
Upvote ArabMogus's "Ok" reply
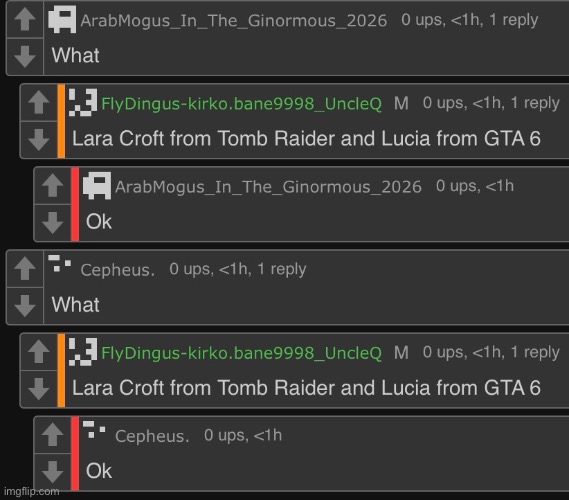tap(53, 185)
